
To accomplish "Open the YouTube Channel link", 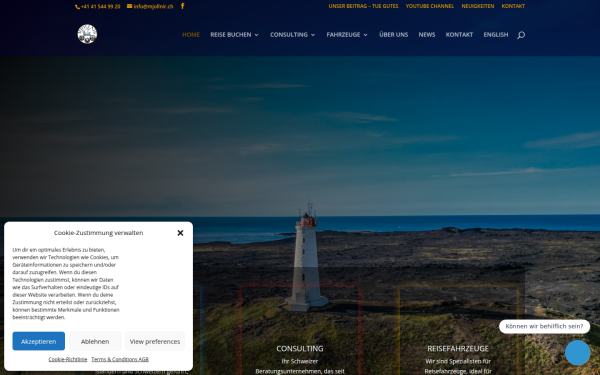I will point(430,6).
